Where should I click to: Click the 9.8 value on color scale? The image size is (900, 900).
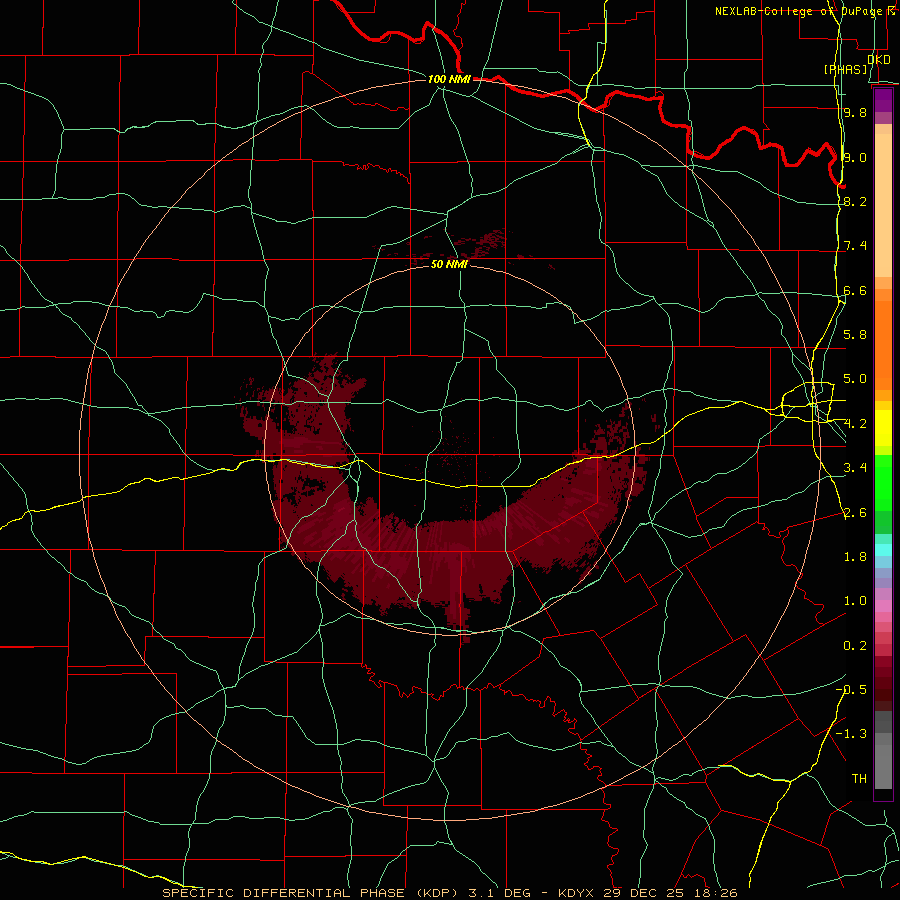coord(855,112)
